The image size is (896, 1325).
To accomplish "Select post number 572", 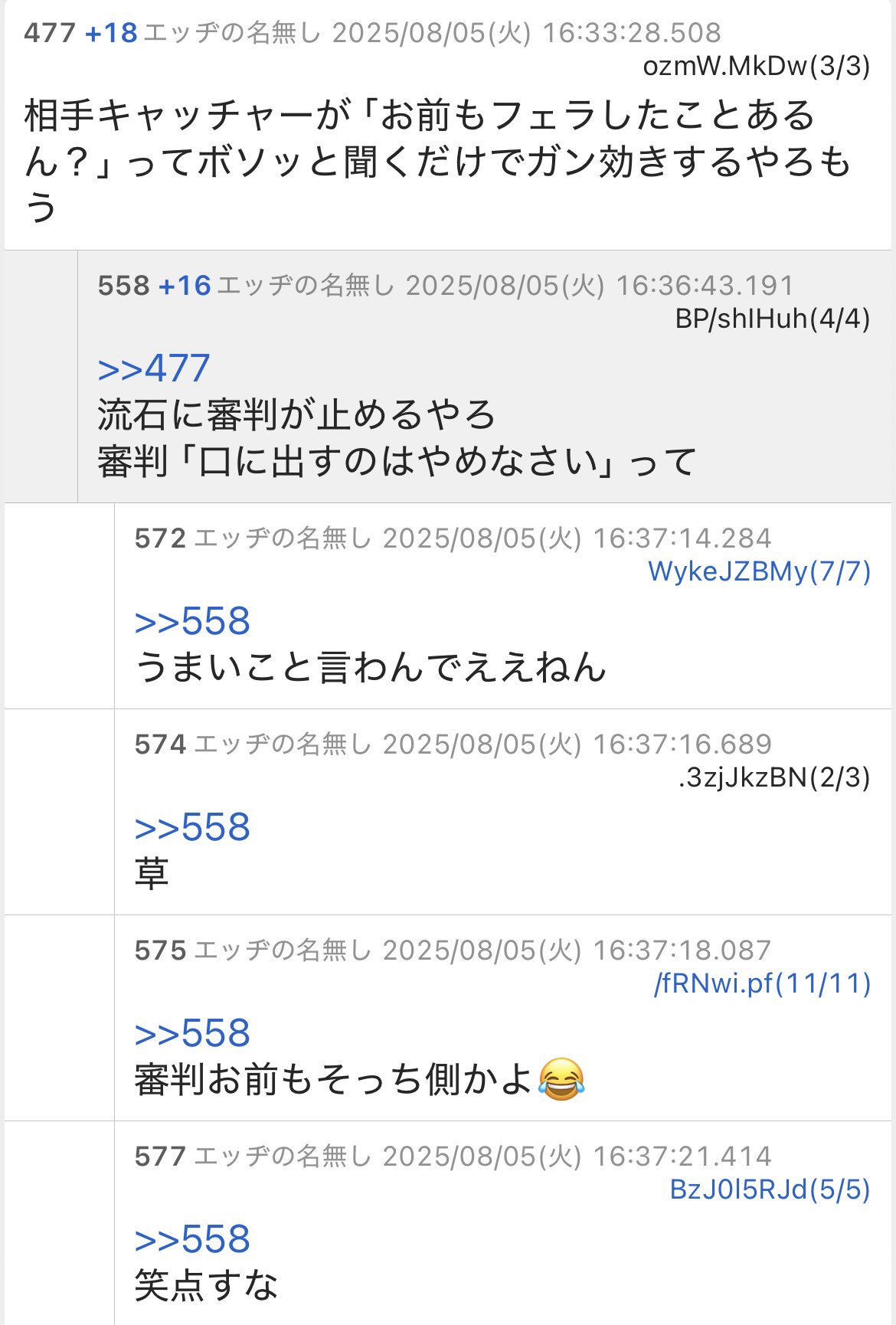I will click(160, 538).
